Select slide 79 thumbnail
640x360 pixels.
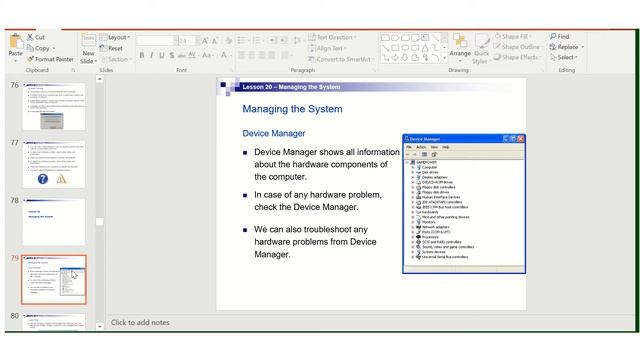53,280
